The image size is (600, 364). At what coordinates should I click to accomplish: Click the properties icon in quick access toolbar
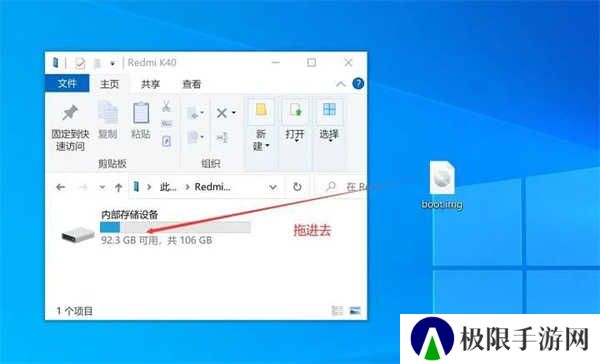click(80, 63)
